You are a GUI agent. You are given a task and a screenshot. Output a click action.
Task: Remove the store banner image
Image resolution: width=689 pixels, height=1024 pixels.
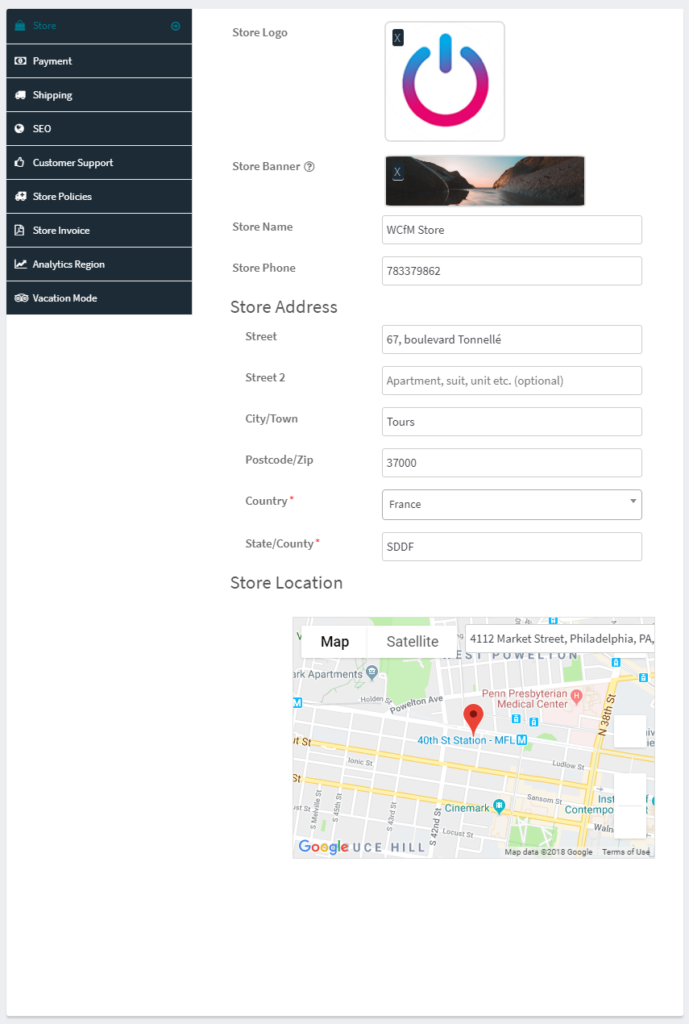(397, 172)
